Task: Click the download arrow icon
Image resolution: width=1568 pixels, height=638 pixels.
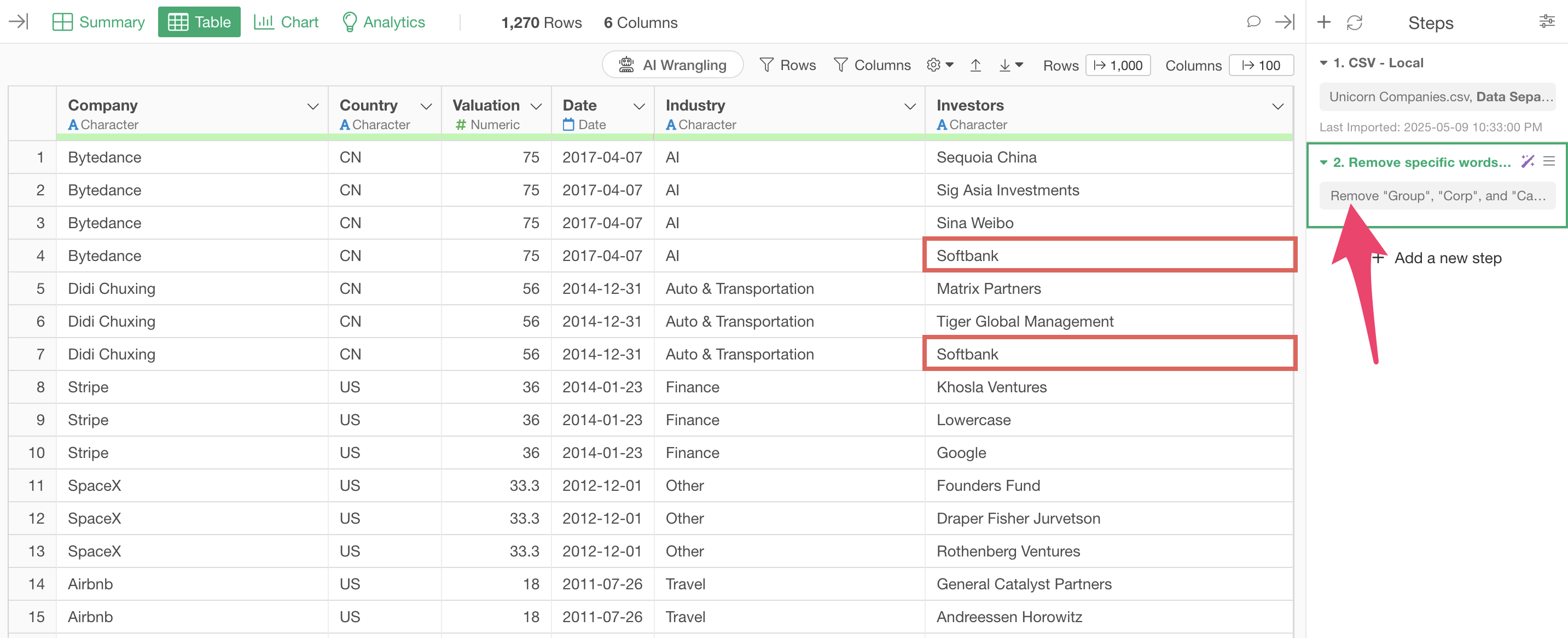Action: [x=1005, y=65]
